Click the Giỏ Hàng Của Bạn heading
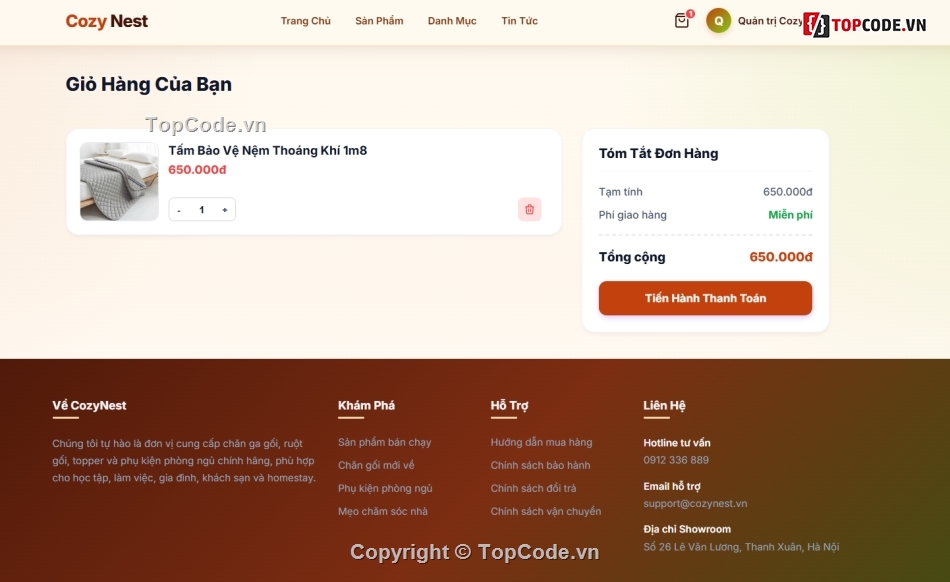 148,84
